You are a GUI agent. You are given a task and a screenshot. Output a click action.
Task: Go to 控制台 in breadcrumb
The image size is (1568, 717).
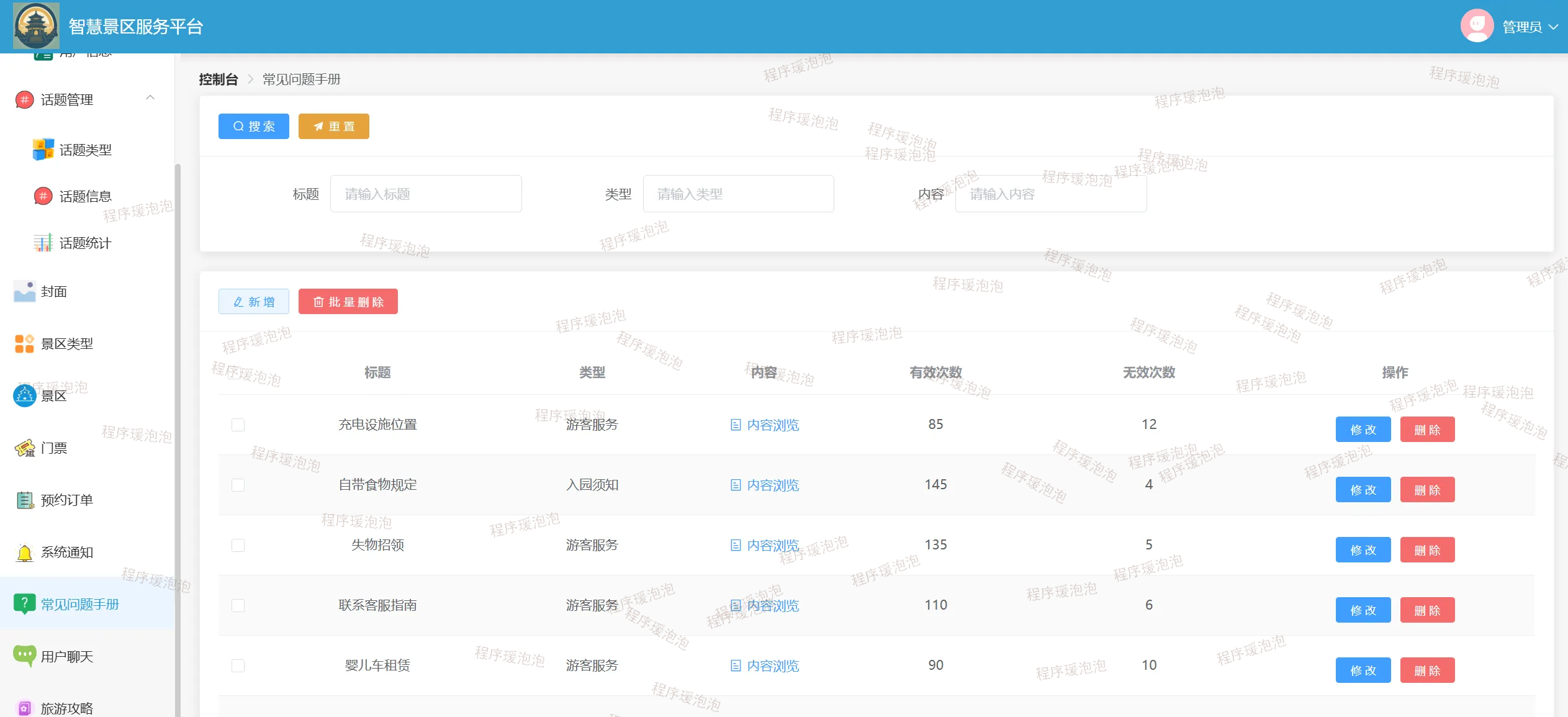pyautogui.click(x=218, y=79)
